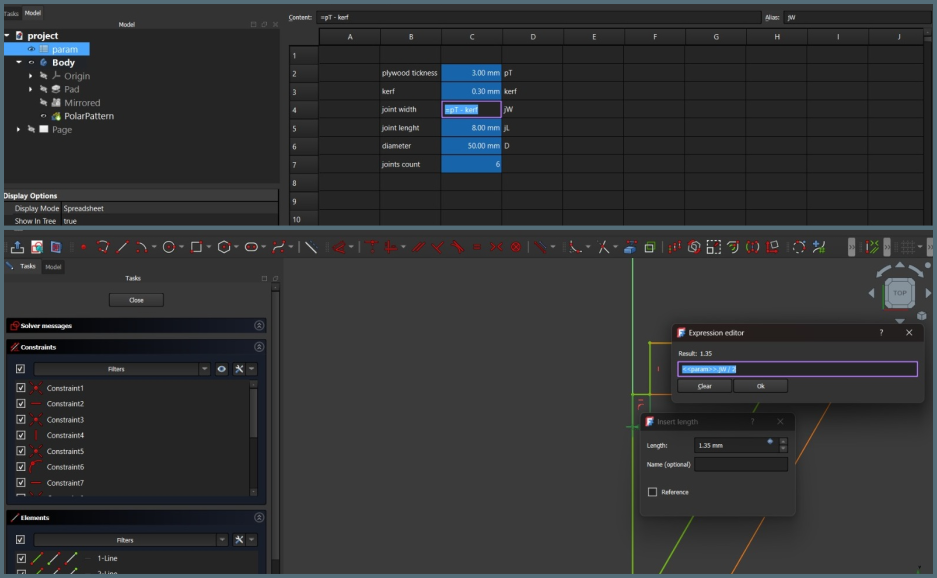The width and height of the screenshot is (937, 578).
Task: Apply the parallel constraint
Action: 418,247
